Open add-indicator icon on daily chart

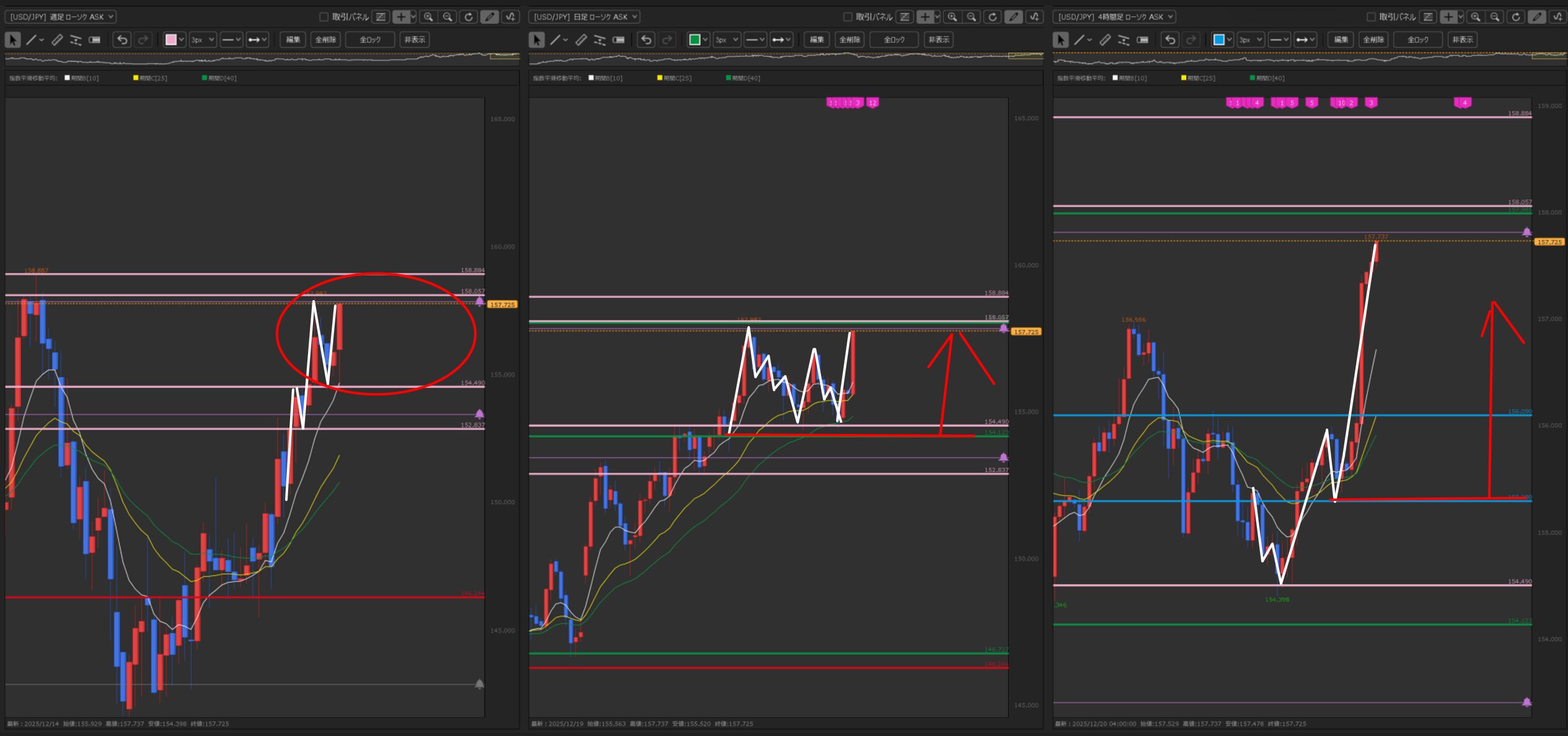point(1034,17)
